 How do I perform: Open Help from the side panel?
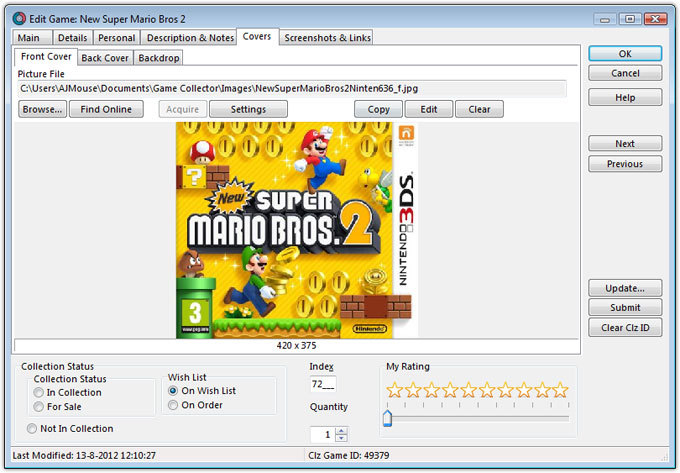click(625, 98)
